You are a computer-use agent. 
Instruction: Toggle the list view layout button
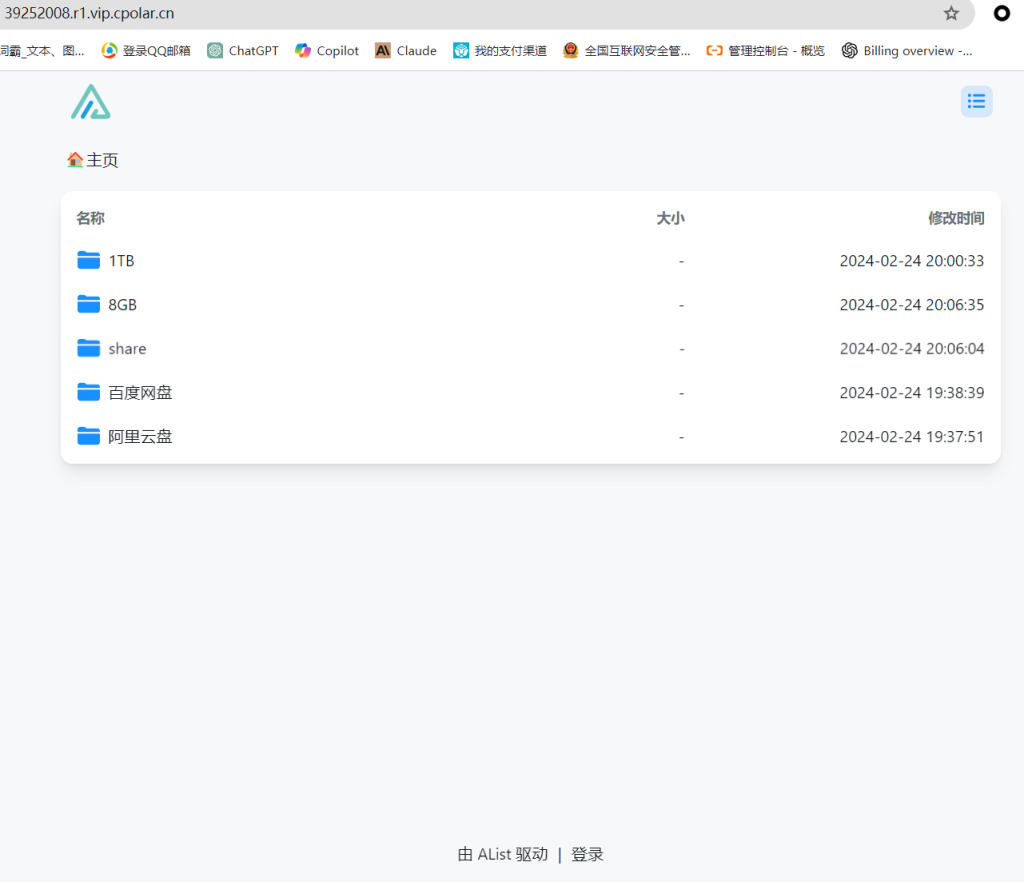point(976,101)
